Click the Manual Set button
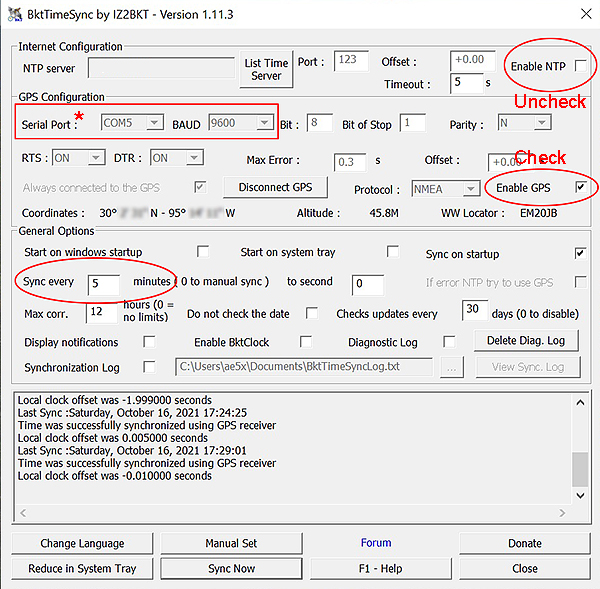 [231, 543]
